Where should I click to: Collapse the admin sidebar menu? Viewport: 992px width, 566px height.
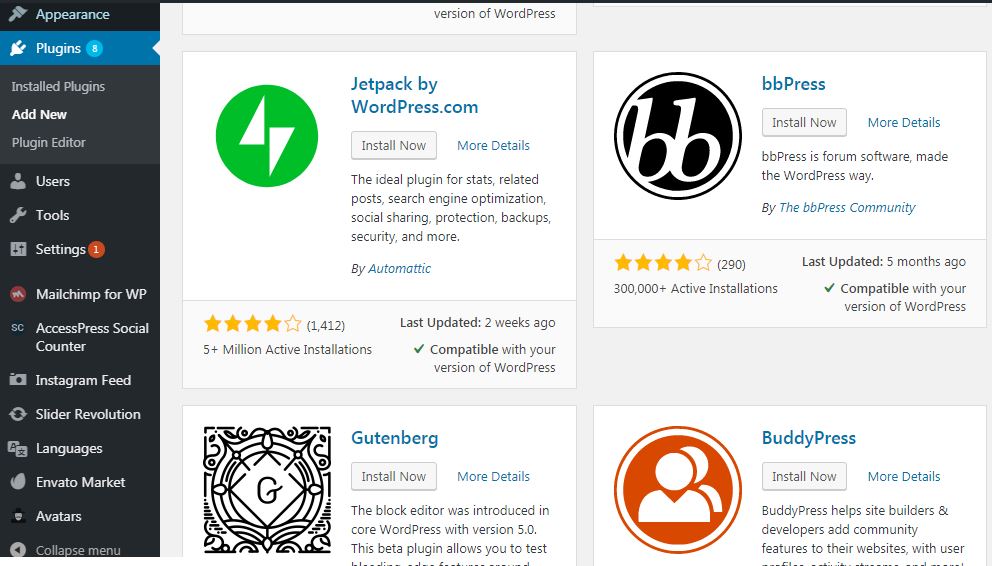(x=66, y=550)
